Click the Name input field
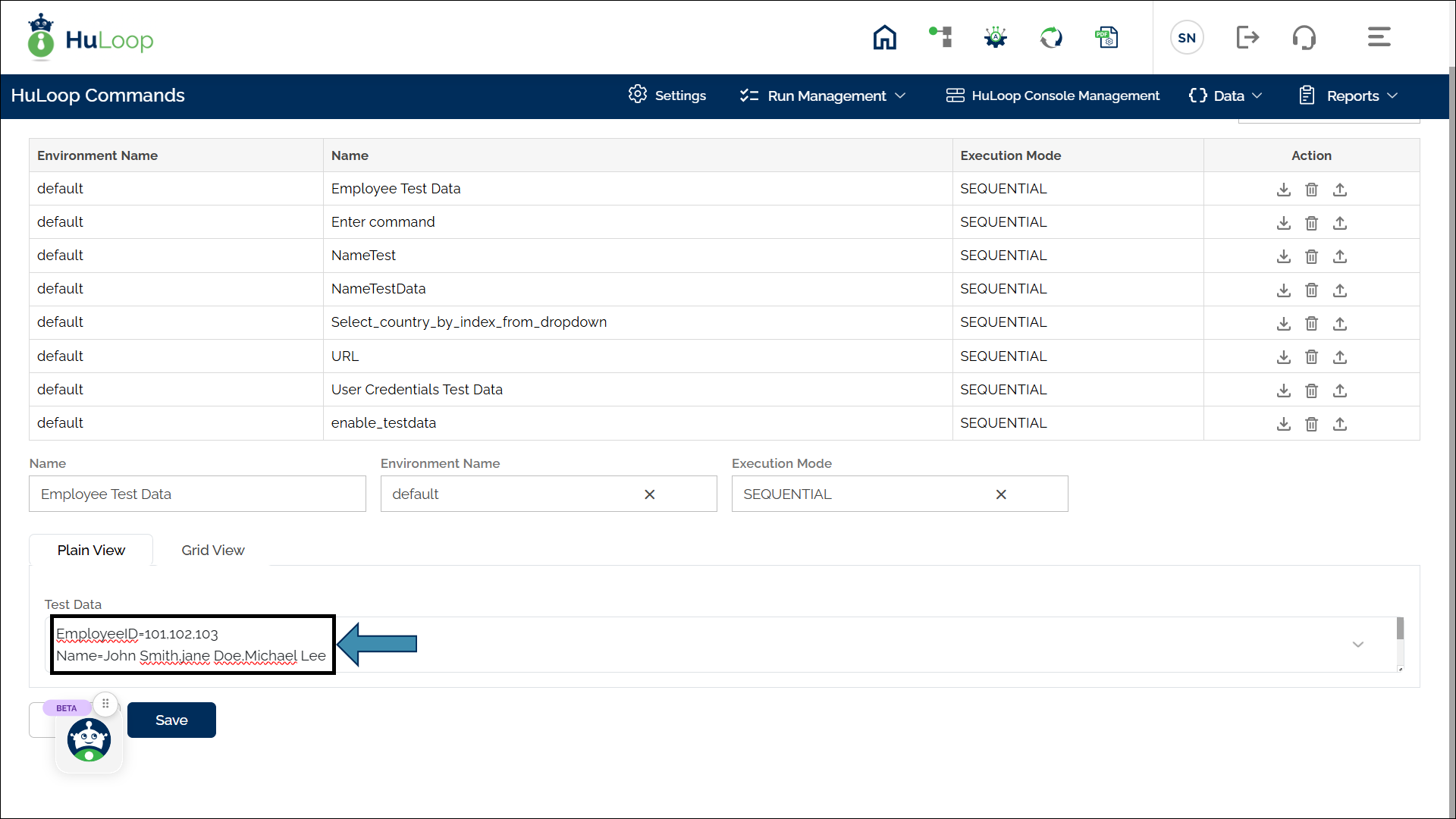 [197, 494]
